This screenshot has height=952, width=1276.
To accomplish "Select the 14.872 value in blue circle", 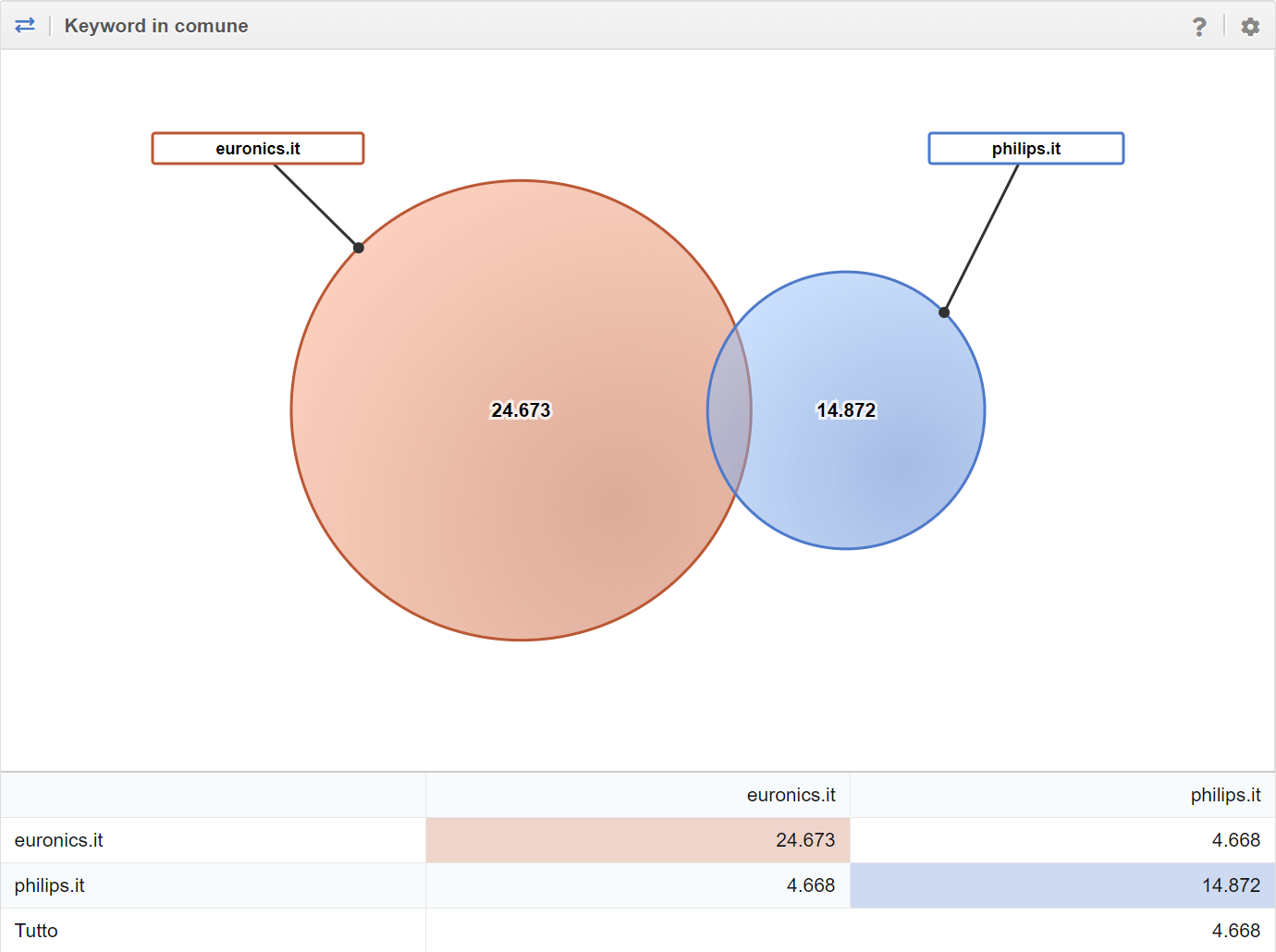I will [846, 410].
